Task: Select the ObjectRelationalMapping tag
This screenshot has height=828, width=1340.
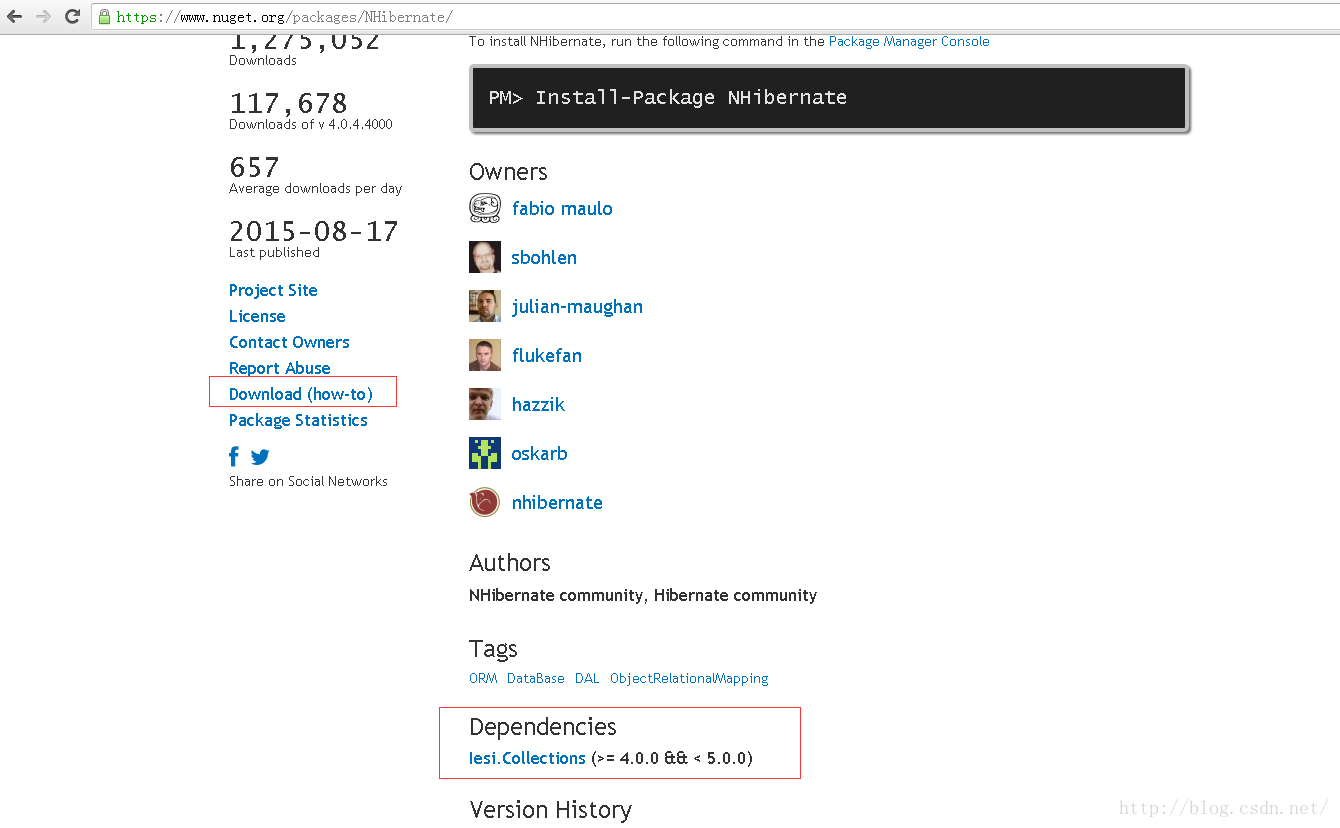Action: [x=689, y=678]
